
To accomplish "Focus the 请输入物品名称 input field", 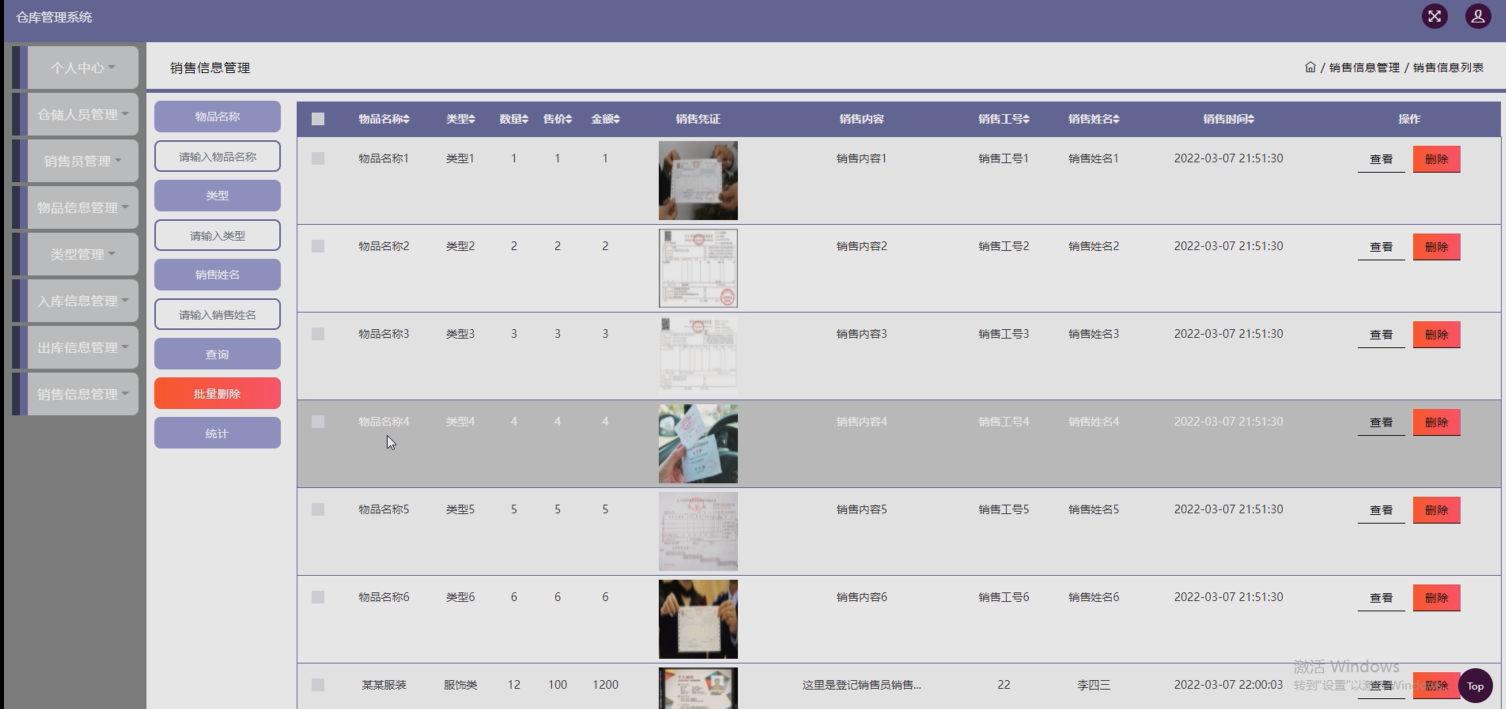I will click(217, 156).
